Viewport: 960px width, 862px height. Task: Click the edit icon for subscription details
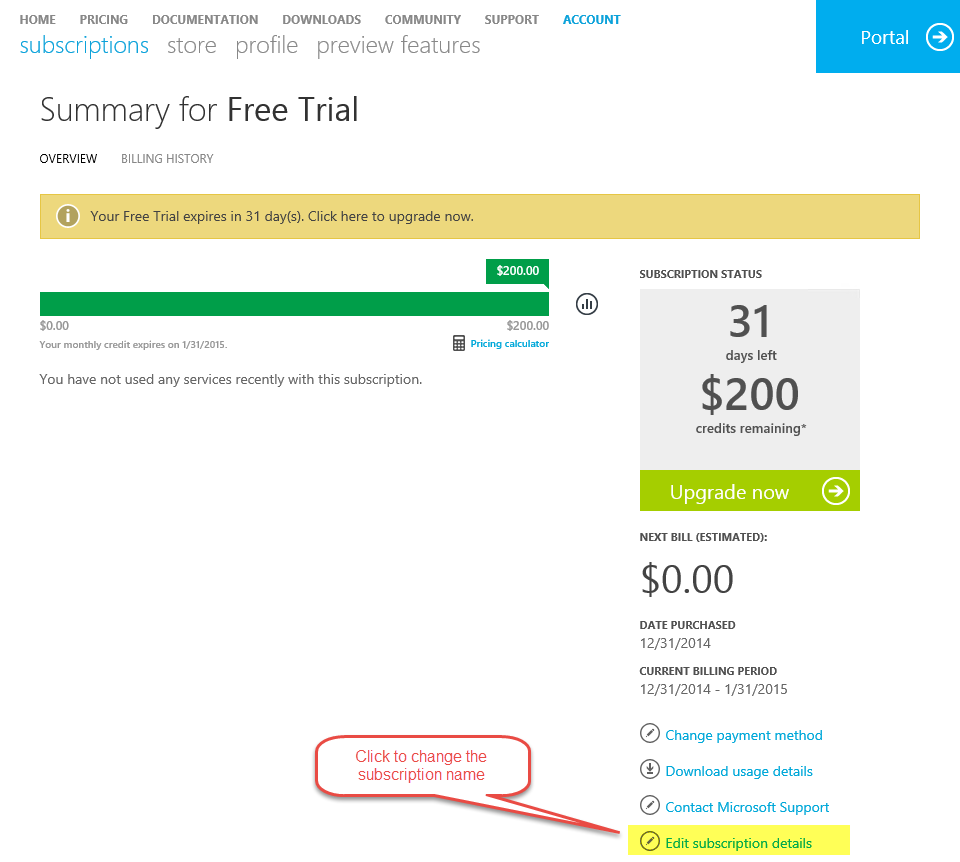click(650, 842)
